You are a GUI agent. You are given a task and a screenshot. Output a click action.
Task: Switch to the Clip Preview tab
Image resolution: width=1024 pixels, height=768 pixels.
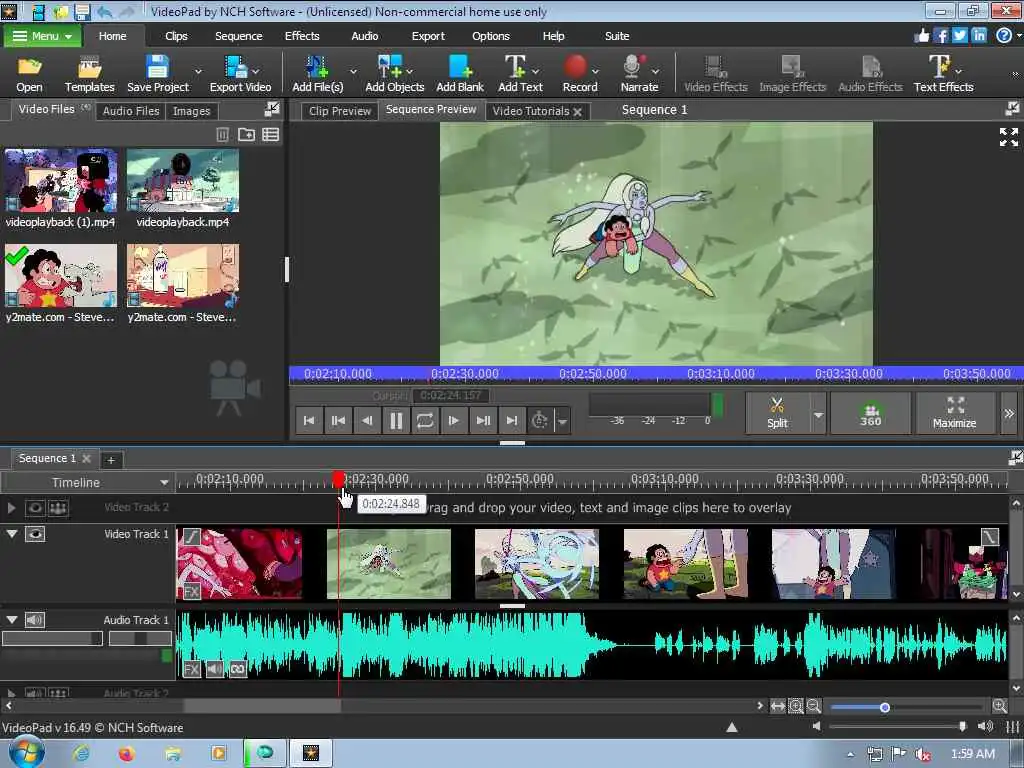[340, 111]
